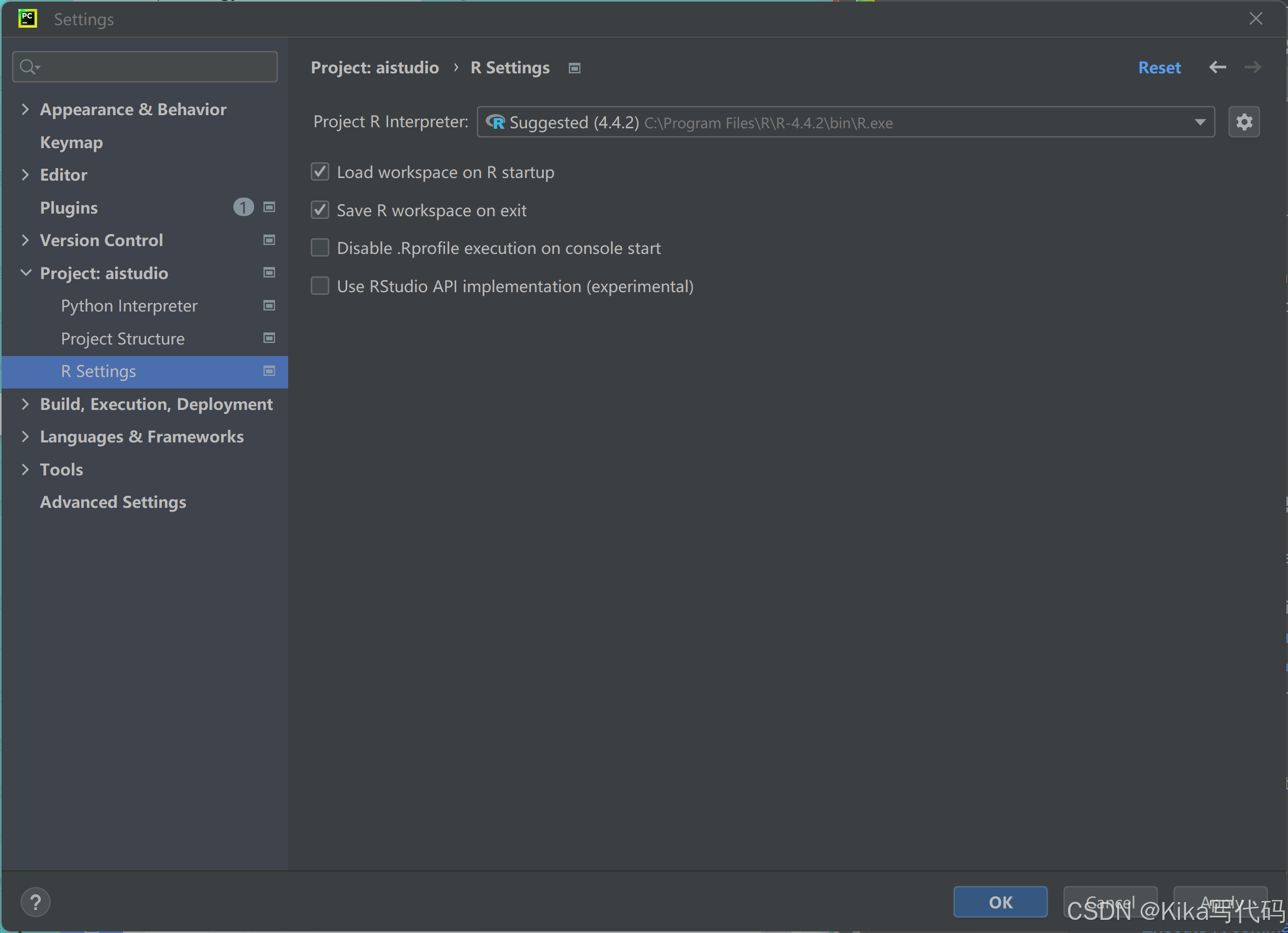Screen dimensions: 1288x933
Task: Click the Plugins update count badge
Action: tap(243, 207)
